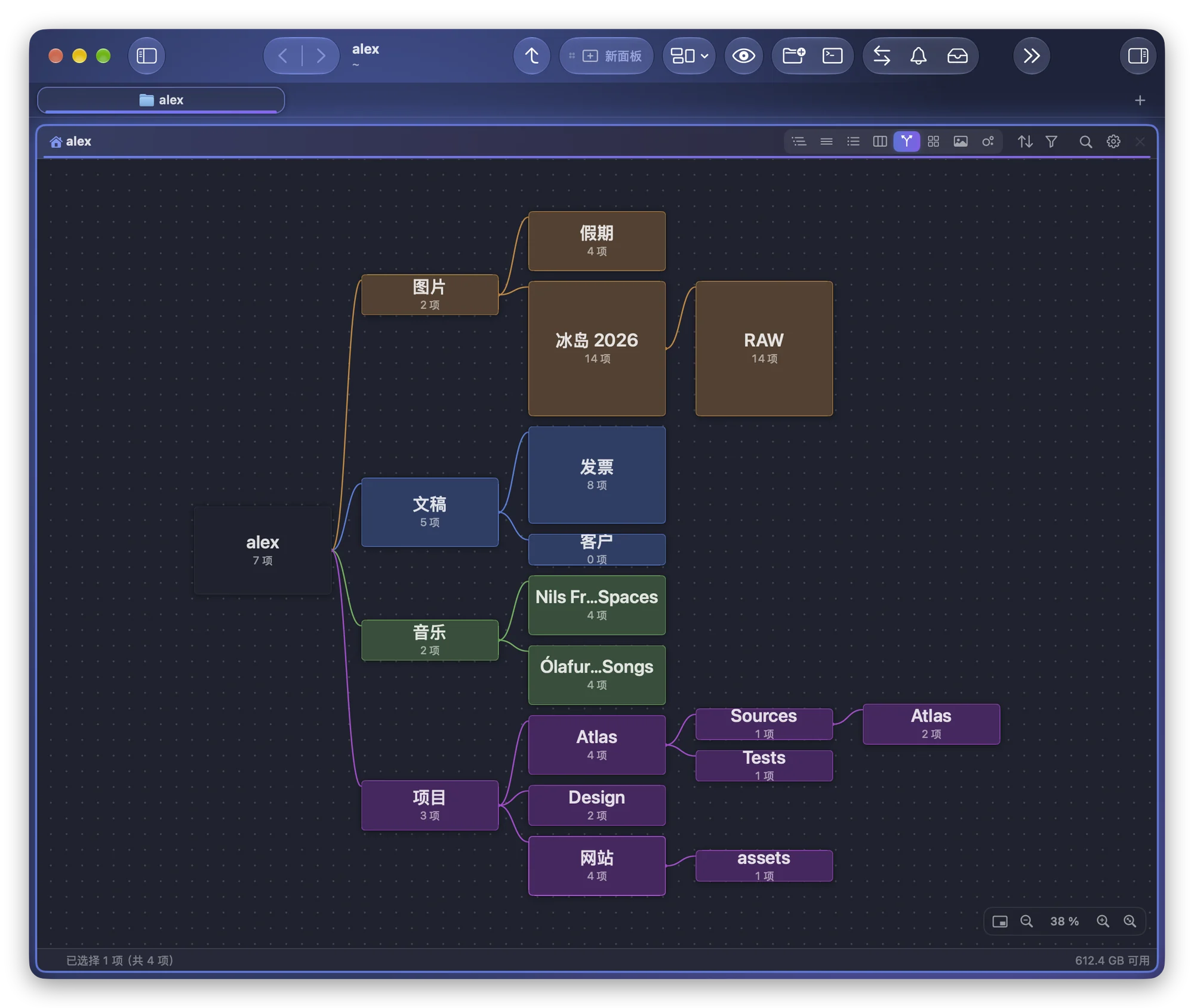Expand the toolbar overflow chevrons
The width and height of the screenshot is (1194, 1008).
pos(1031,56)
